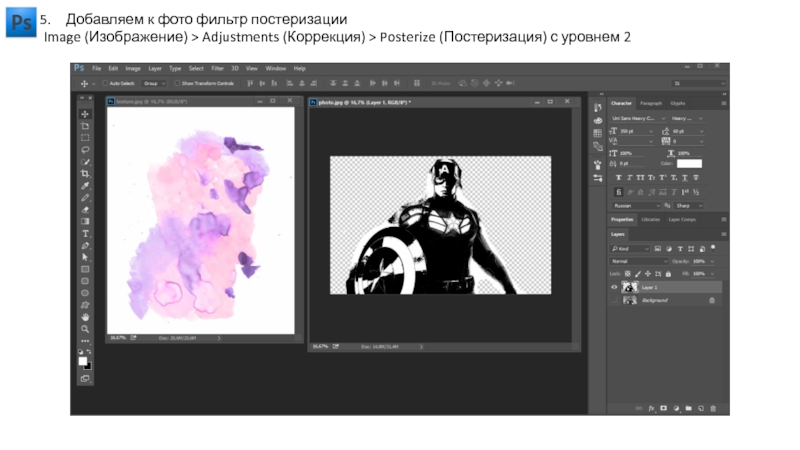The image size is (800, 450).
Task: Select the Eraser tool
Action: (85, 210)
